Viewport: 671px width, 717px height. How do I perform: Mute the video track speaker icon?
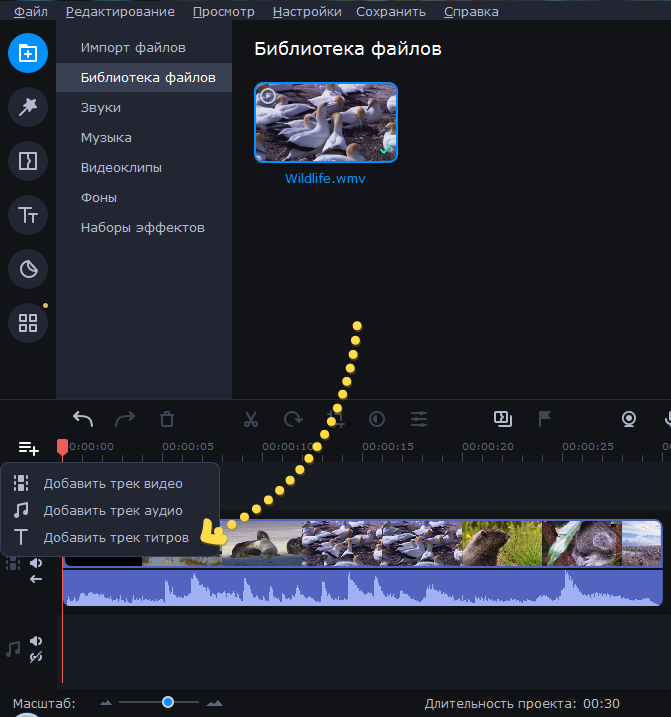(36, 563)
